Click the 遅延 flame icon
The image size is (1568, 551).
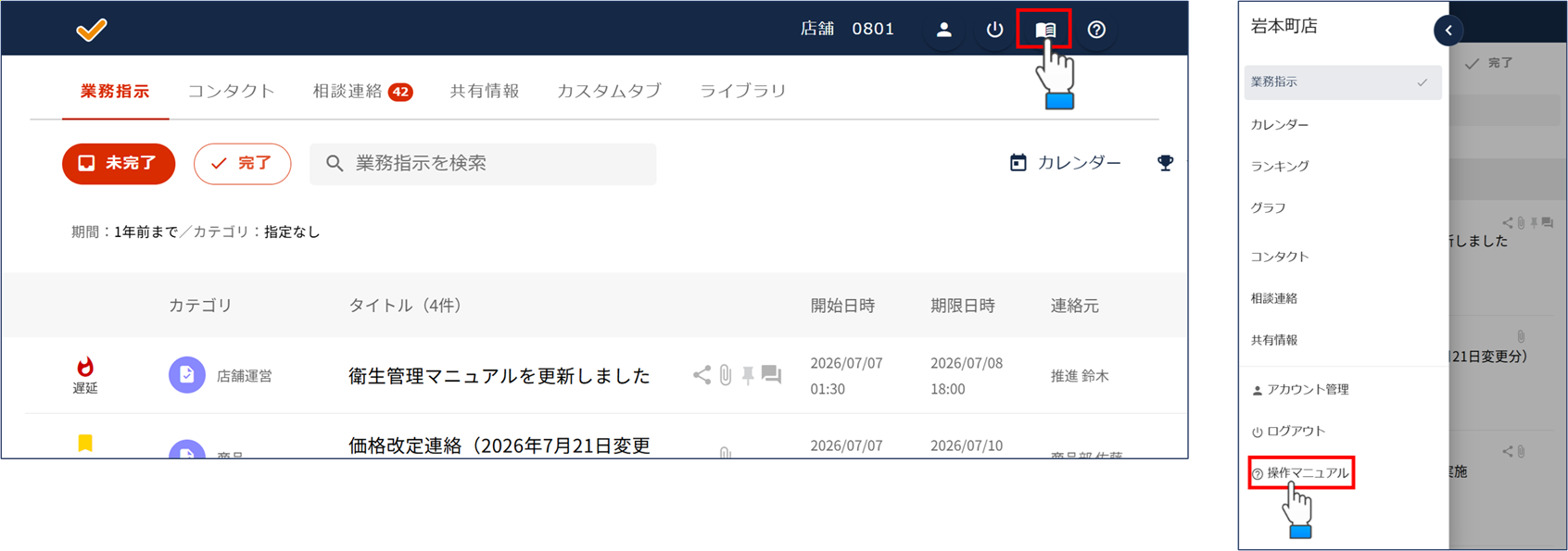pyautogui.click(x=85, y=367)
